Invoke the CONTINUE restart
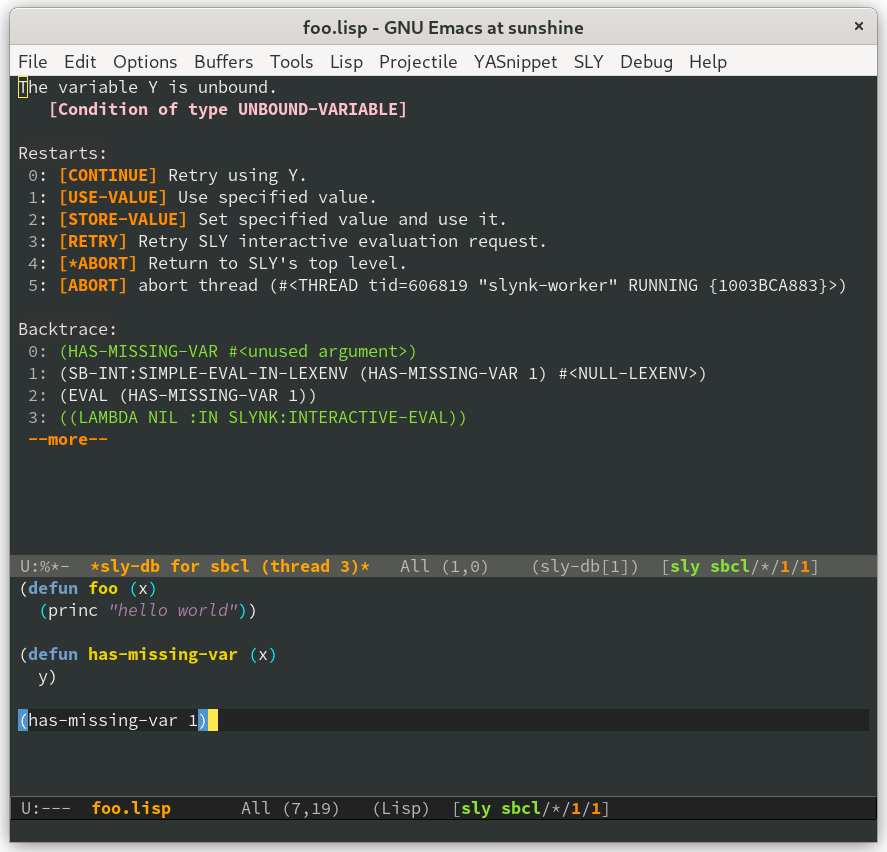 108,176
